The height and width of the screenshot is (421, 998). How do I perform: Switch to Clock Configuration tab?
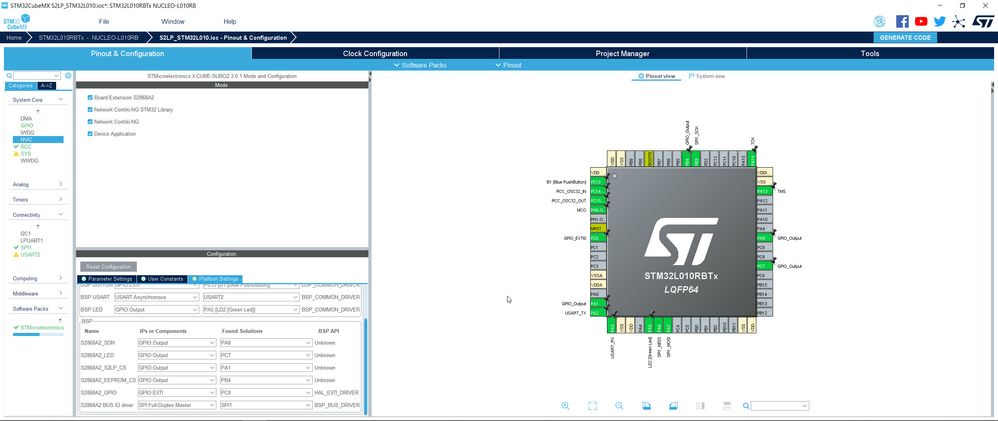[375, 54]
